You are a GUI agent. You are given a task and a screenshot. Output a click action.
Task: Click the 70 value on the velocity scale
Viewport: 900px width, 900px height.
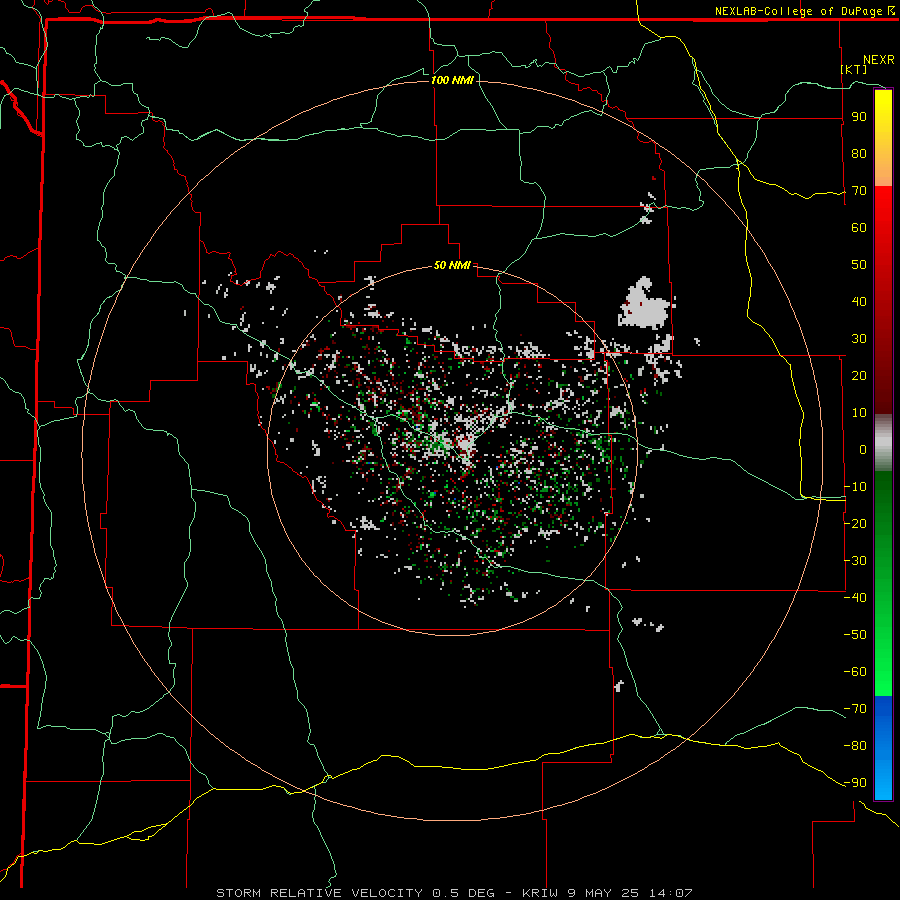point(859,191)
